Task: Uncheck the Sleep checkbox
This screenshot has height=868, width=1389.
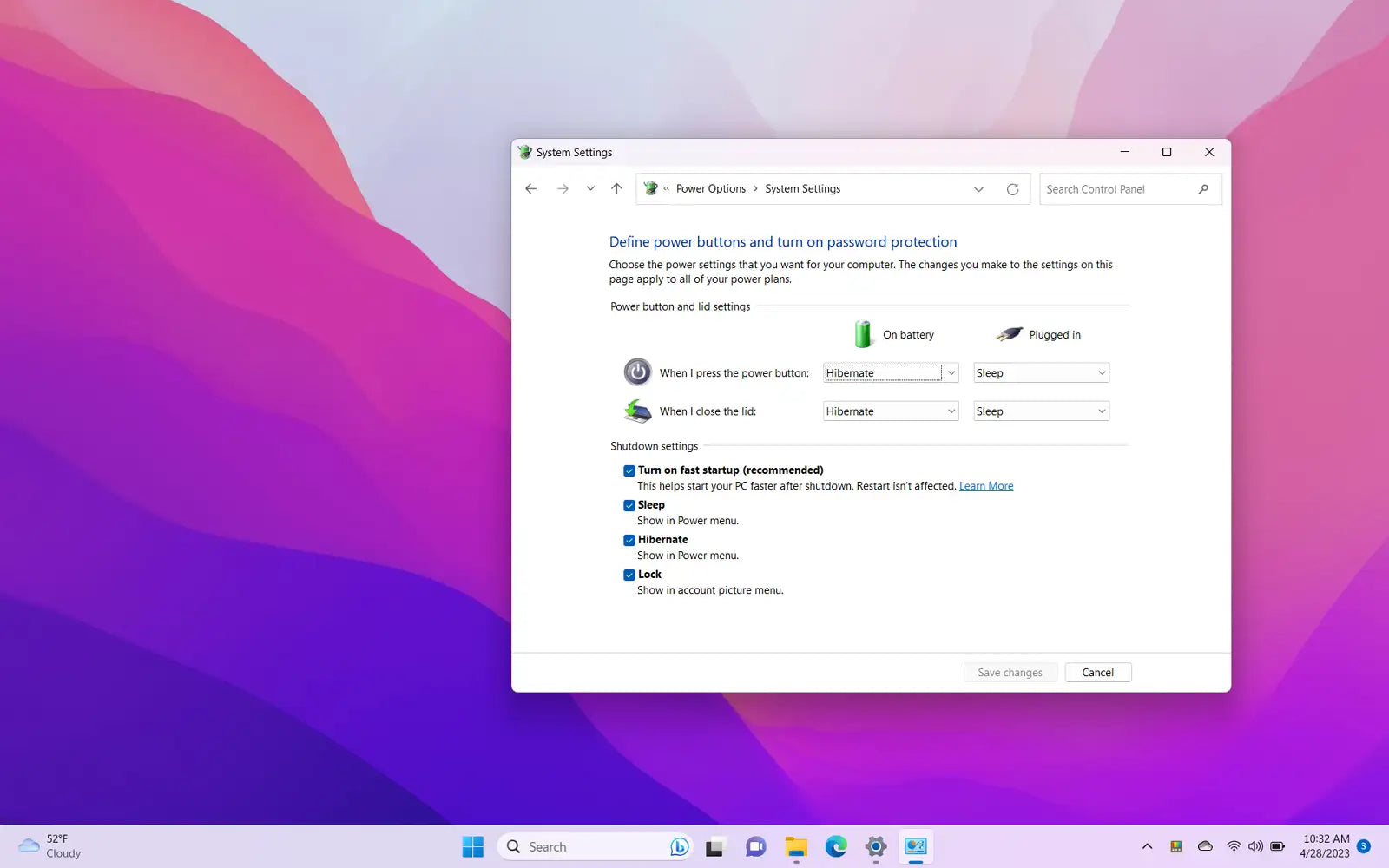Action: 629,505
